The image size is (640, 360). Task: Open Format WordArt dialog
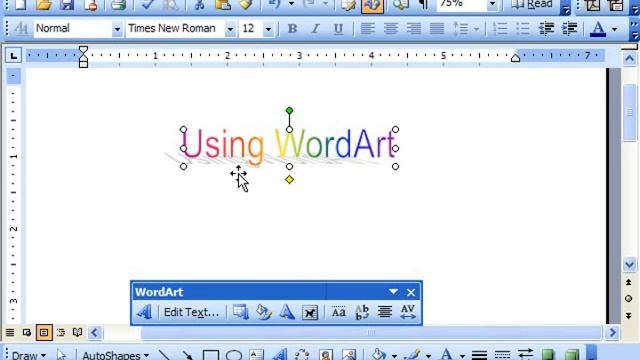[x=264, y=312]
